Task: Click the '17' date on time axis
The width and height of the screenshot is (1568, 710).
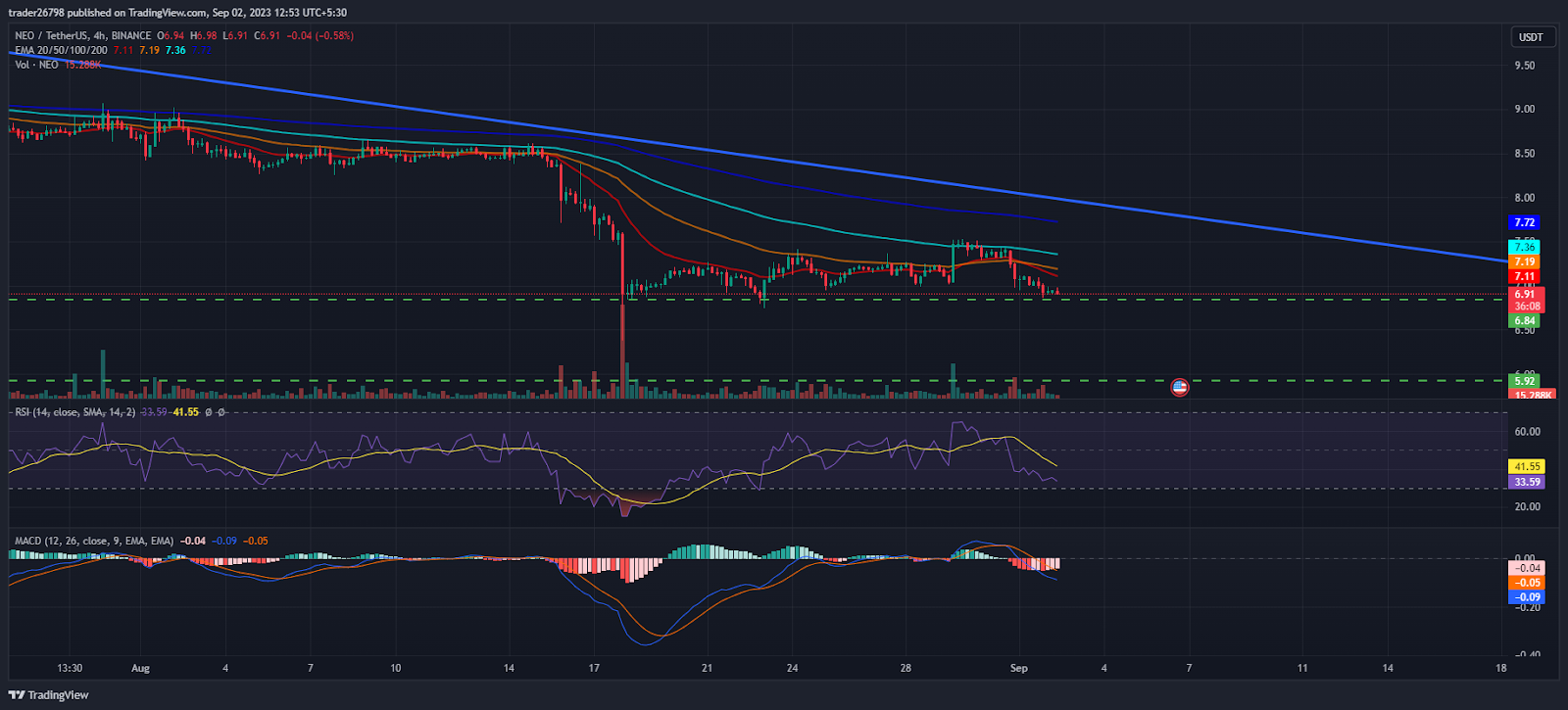Action: [594, 668]
